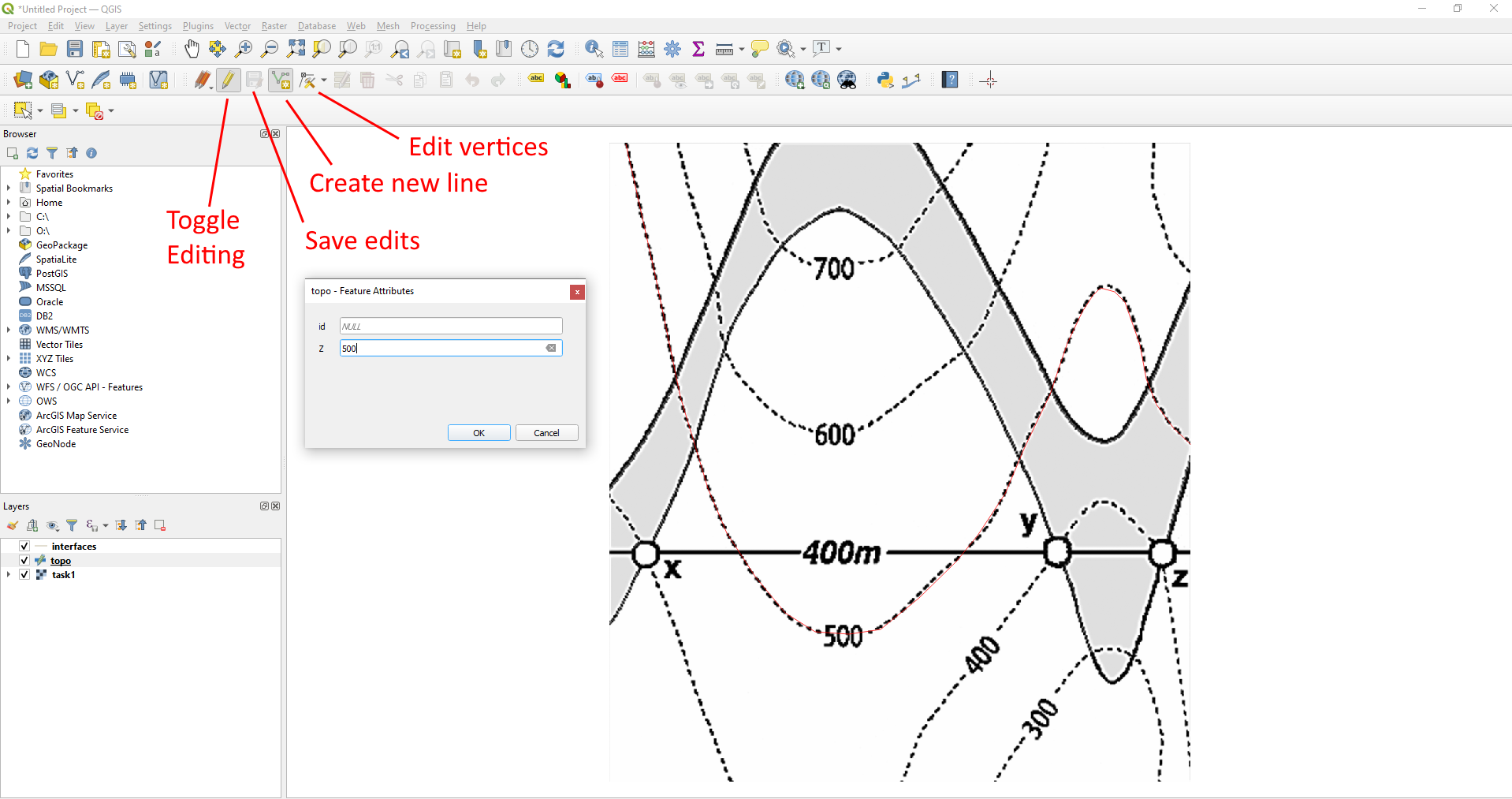
Task: Confirm feature attributes with OK
Action: point(479,433)
